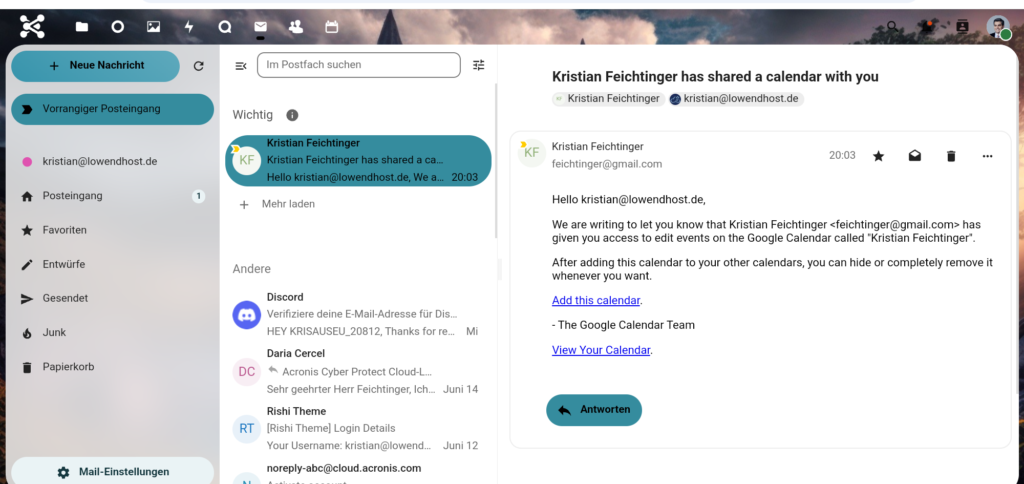1024x484 pixels.
Task: Open the Mail app icon in top bar
Action: 261,27
